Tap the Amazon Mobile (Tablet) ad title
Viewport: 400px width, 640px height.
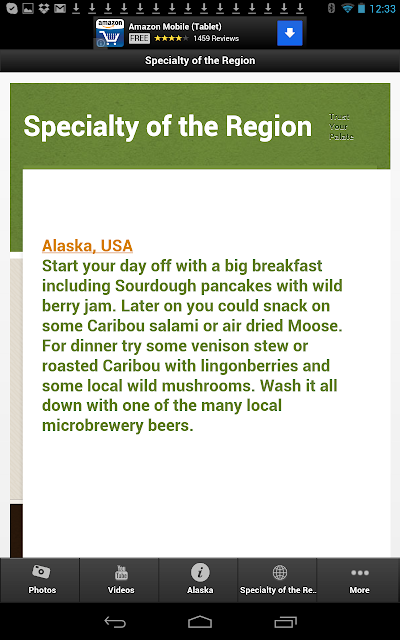(175, 27)
